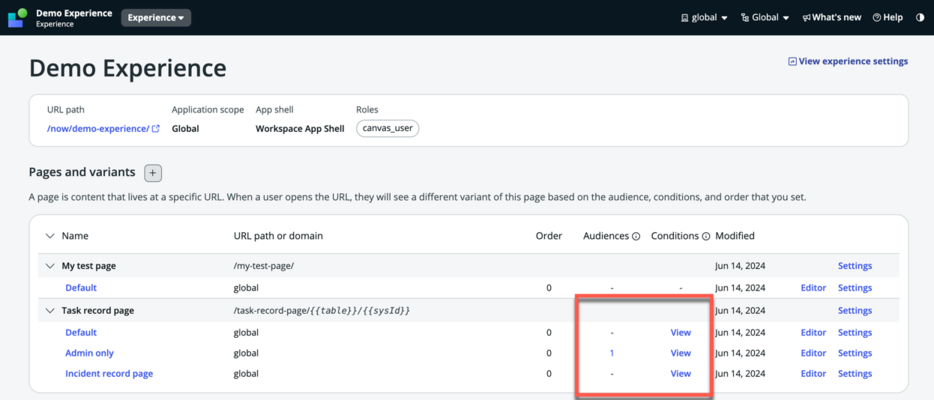Collapse all rows with Name header chevron
Screen dimensions: 934x400
(x=49, y=236)
